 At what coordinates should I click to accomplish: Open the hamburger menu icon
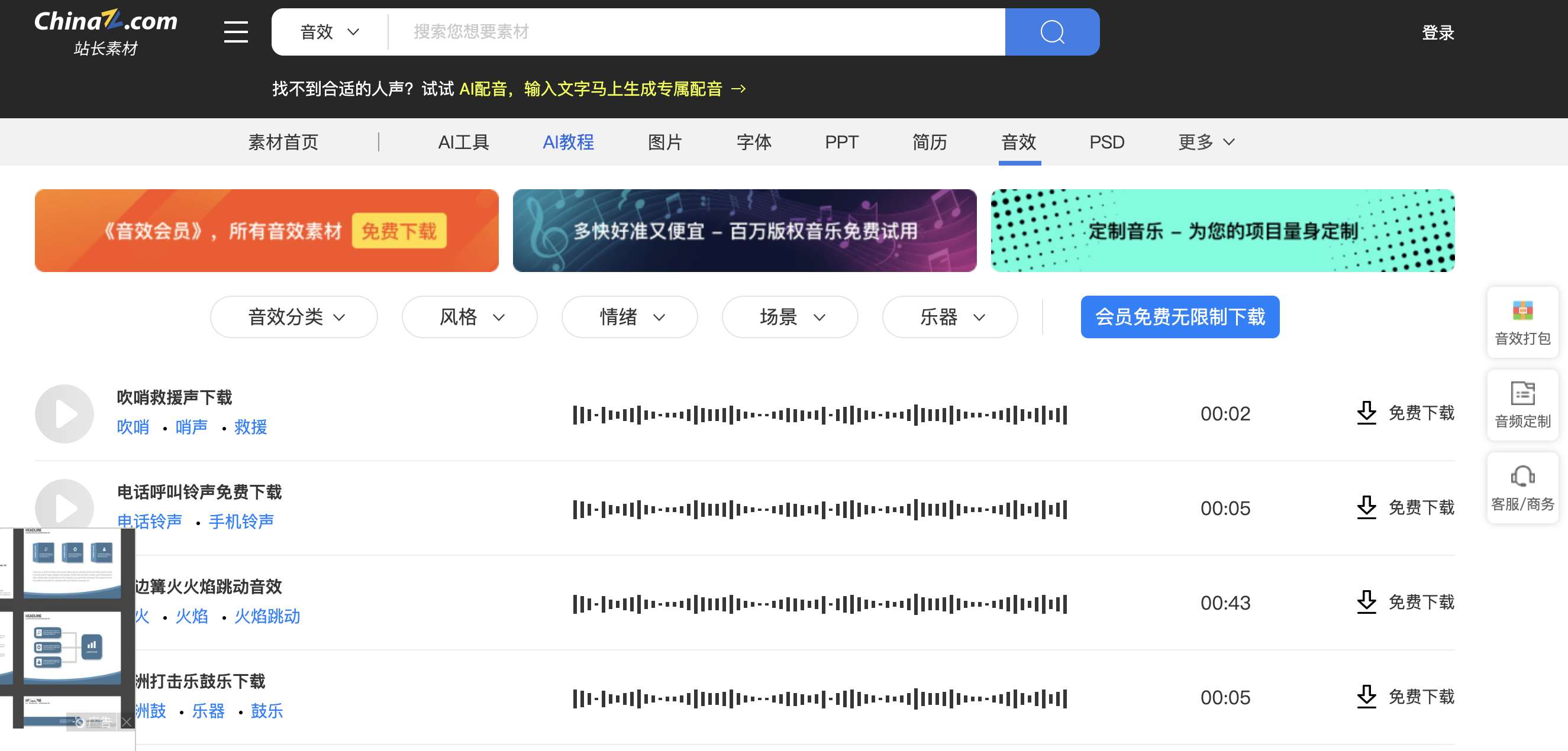coord(235,31)
